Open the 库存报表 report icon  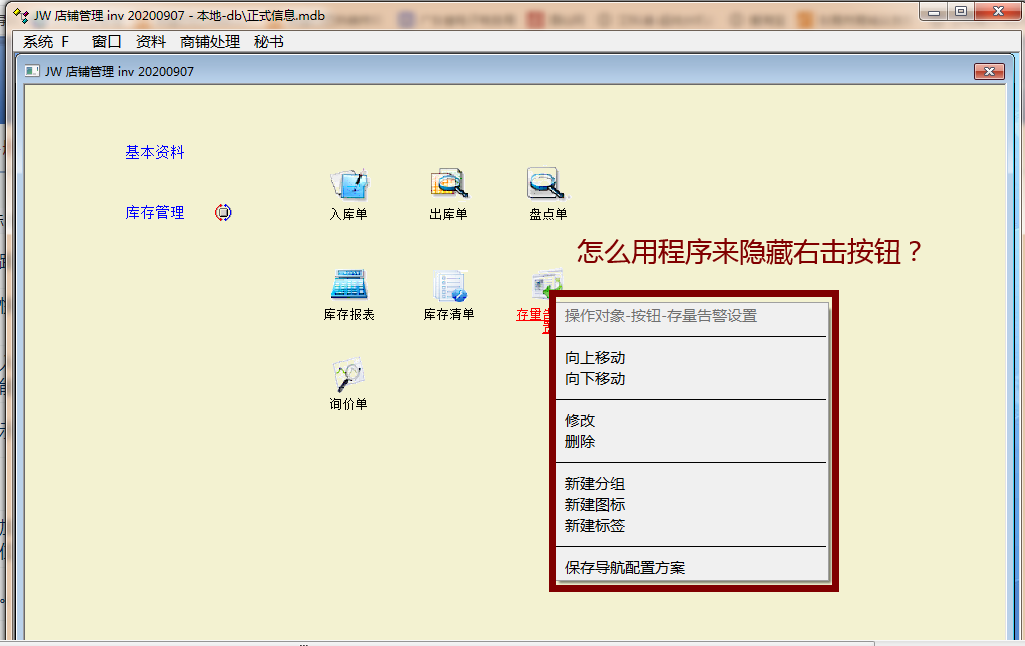pos(349,286)
